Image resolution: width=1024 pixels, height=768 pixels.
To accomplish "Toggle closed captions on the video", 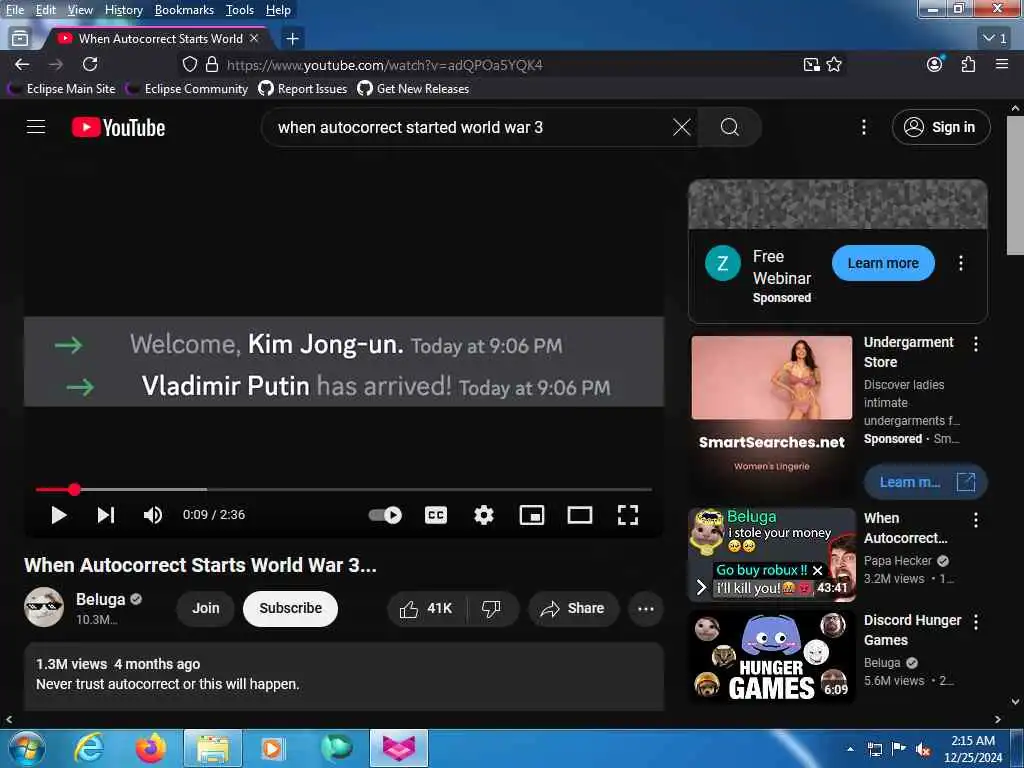I will click(436, 515).
